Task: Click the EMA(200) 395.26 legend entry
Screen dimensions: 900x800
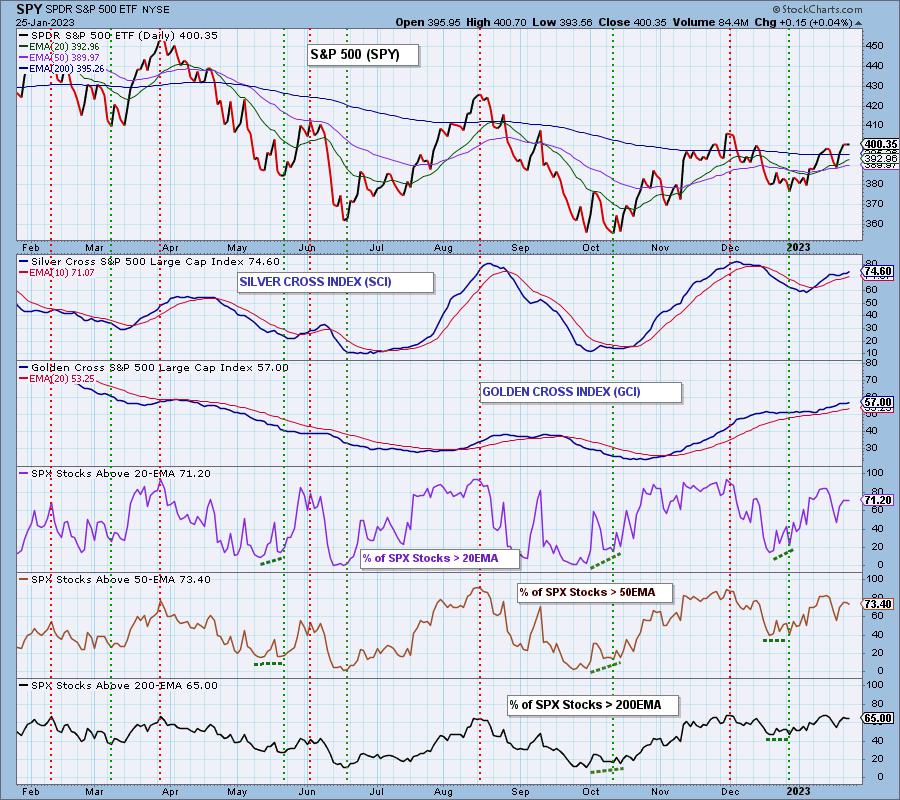Action: point(62,68)
